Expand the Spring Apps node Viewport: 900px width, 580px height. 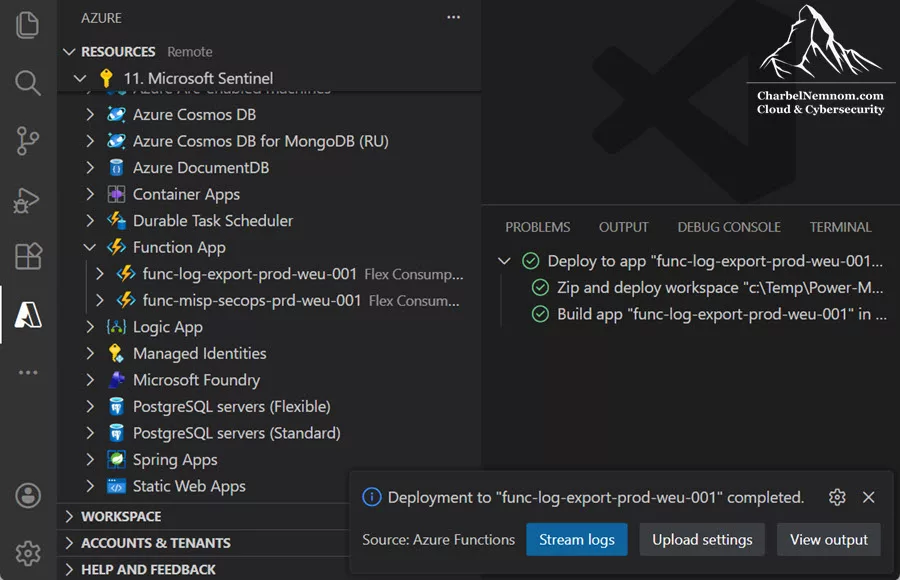(x=90, y=459)
